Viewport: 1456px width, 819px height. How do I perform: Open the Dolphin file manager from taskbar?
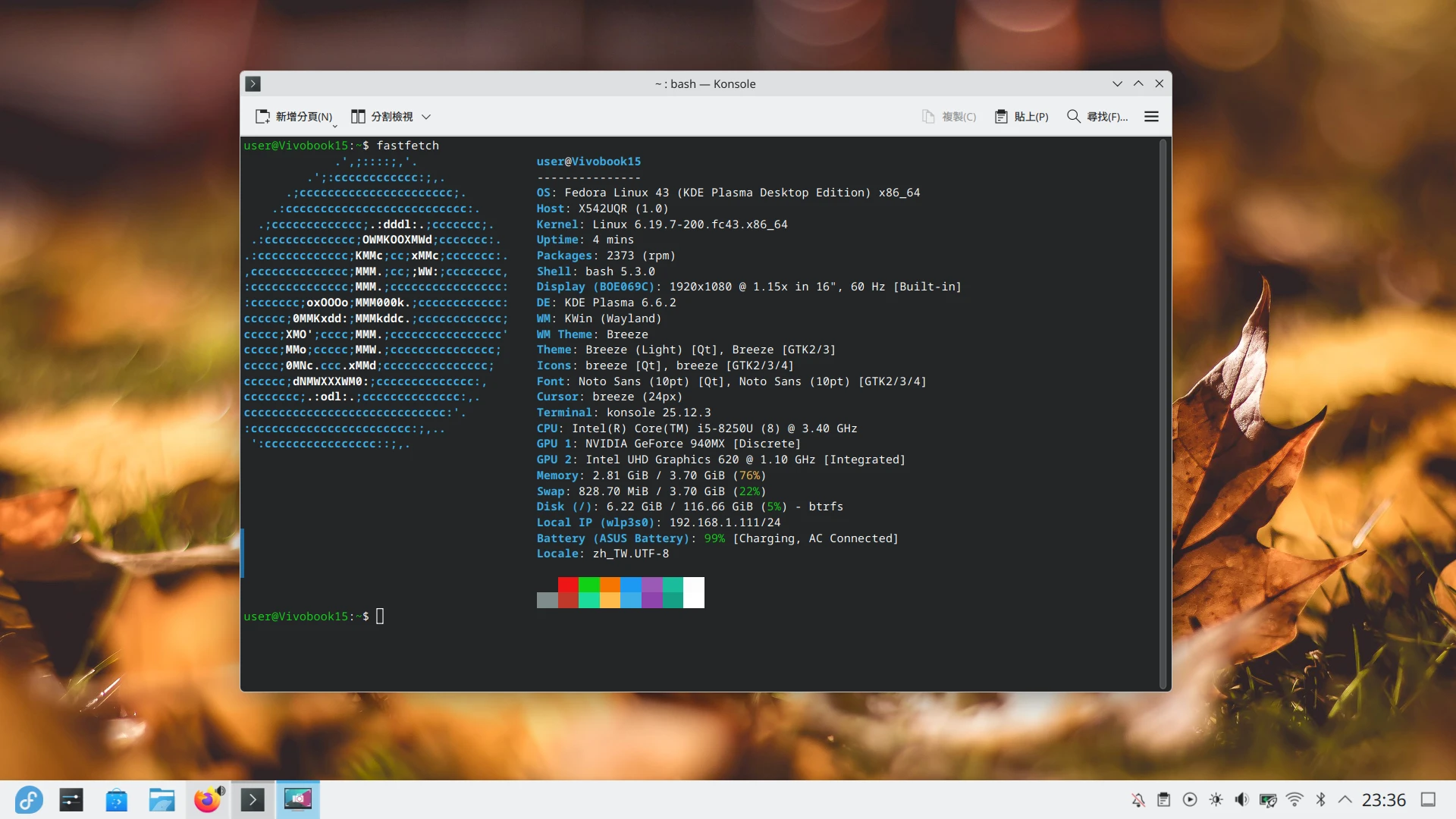click(162, 799)
